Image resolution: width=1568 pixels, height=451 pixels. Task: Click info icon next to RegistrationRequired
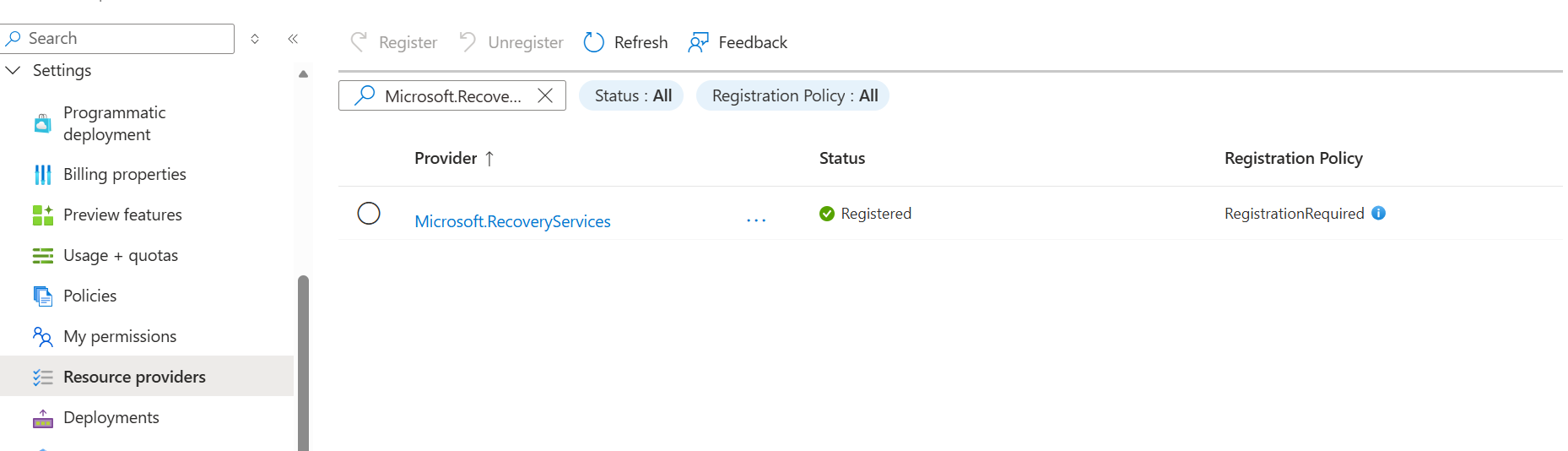coord(1378,213)
